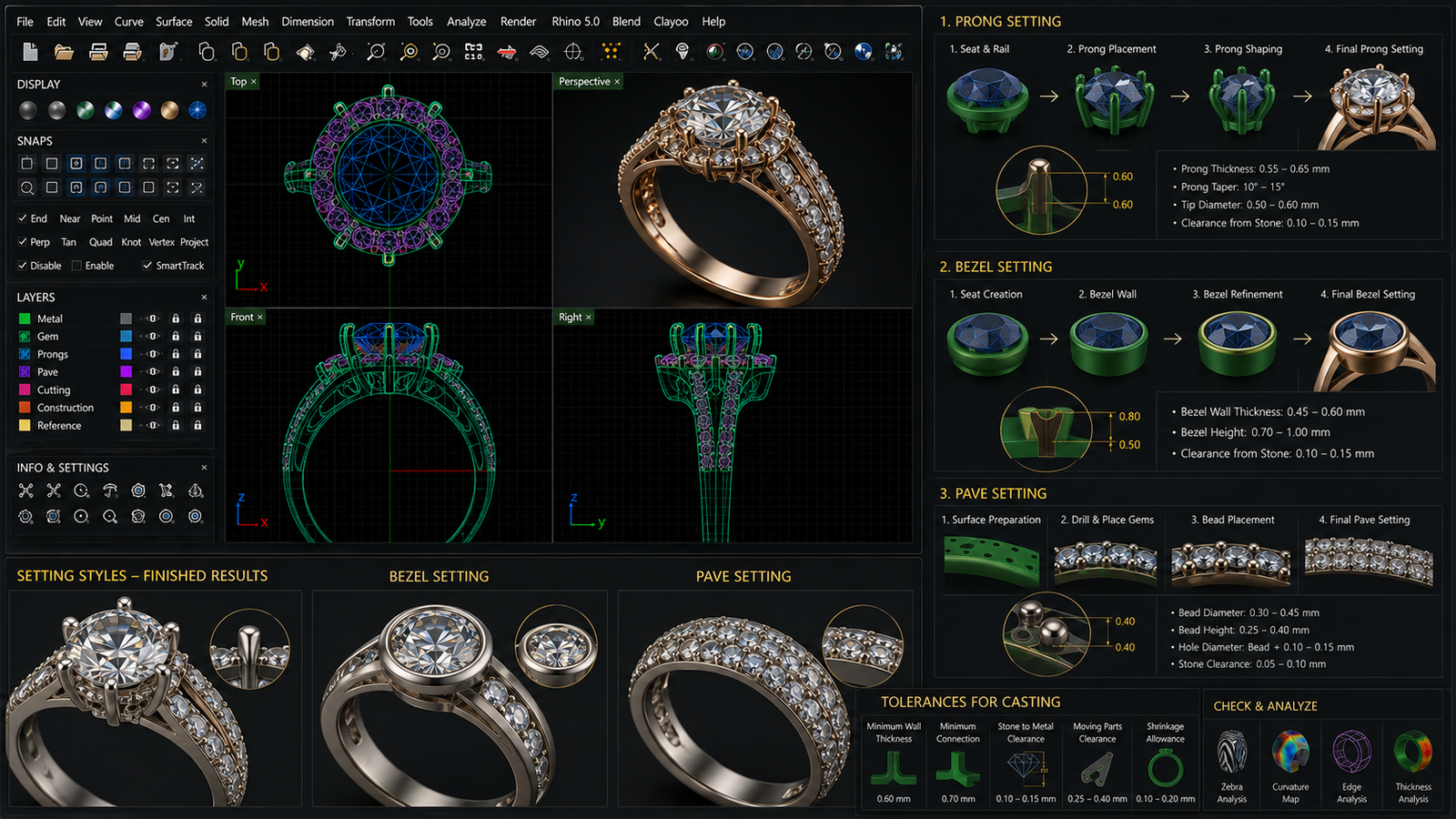This screenshot has width=1456, height=819.
Task: Click the crosshair target icon in toolbar
Action: (x=573, y=52)
